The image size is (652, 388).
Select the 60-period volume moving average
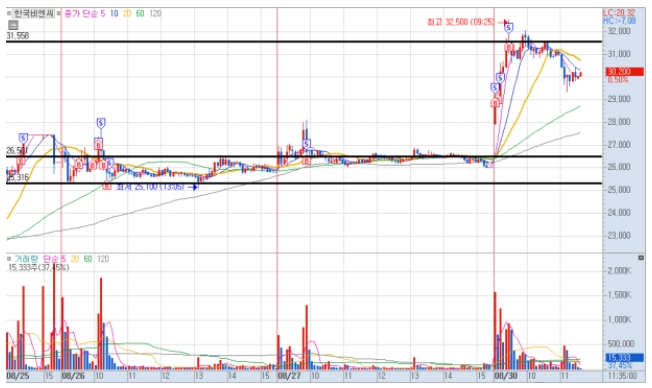click(x=87, y=259)
